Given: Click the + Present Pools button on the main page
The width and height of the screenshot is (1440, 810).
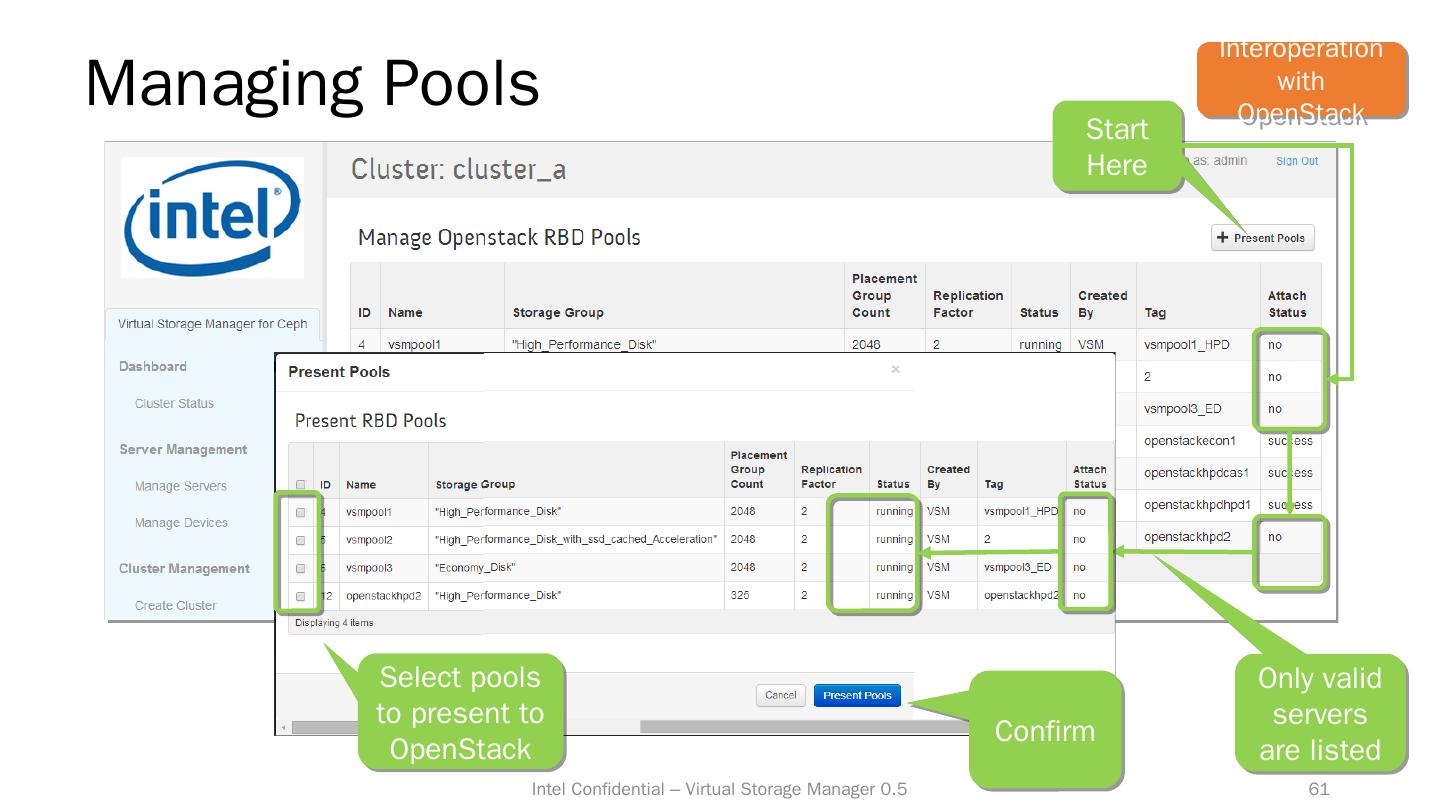Looking at the screenshot, I should (x=1263, y=238).
